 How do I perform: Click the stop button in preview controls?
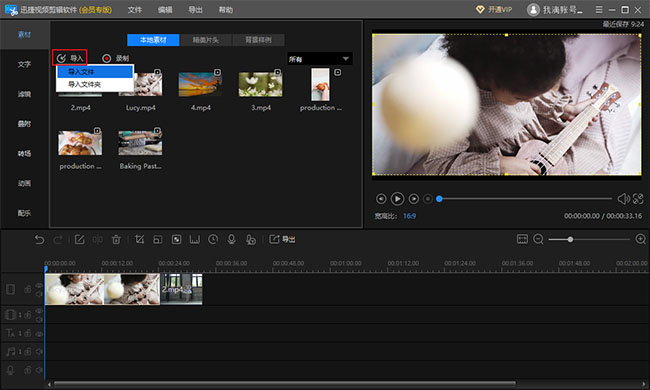[x=428, y=199]
